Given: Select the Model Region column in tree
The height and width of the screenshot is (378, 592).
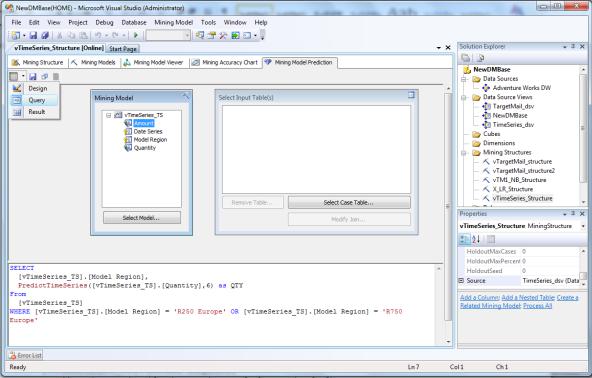Looking at the screenshot, I should [x=150, y=140].
